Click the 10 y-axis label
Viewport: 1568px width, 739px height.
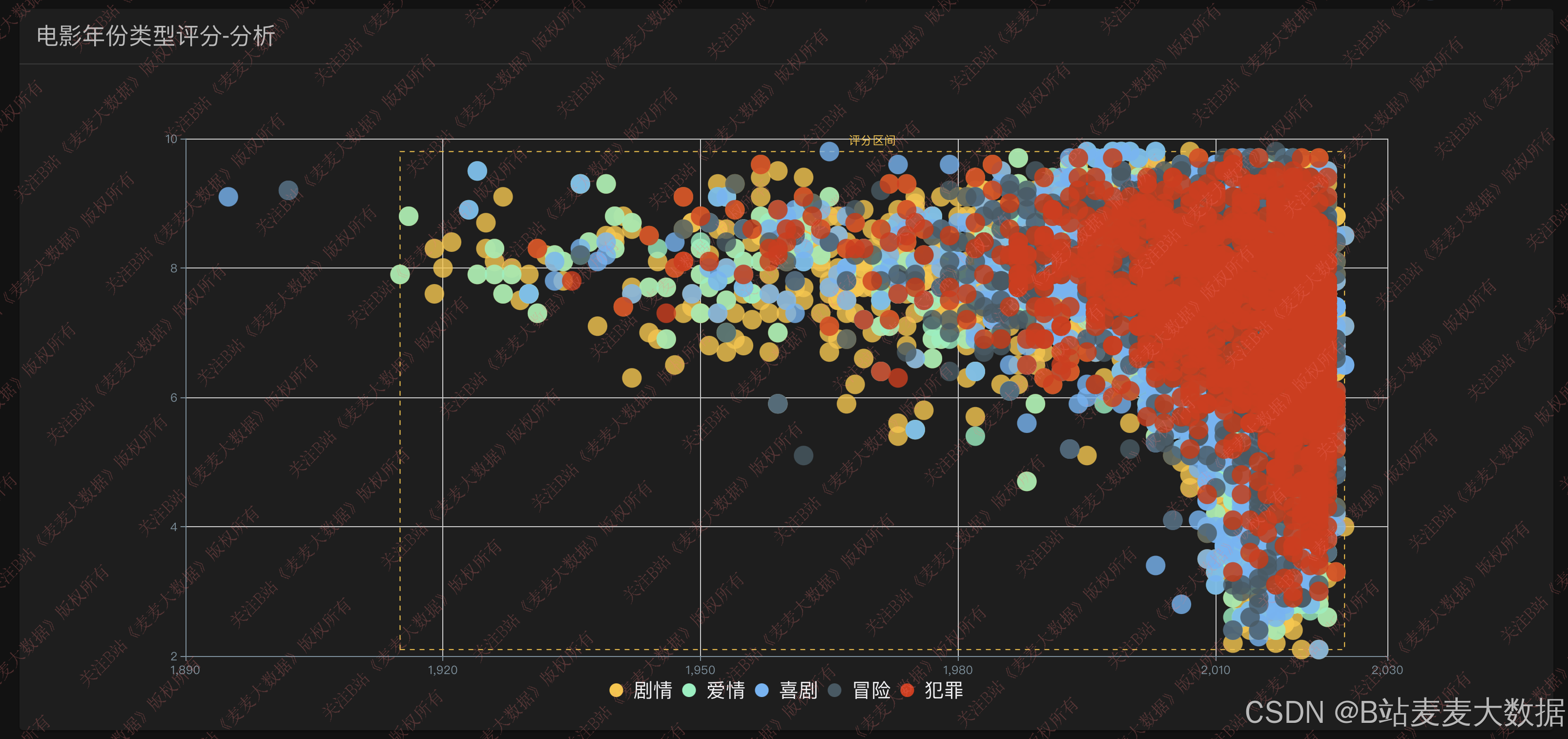(x=171, y=140)
